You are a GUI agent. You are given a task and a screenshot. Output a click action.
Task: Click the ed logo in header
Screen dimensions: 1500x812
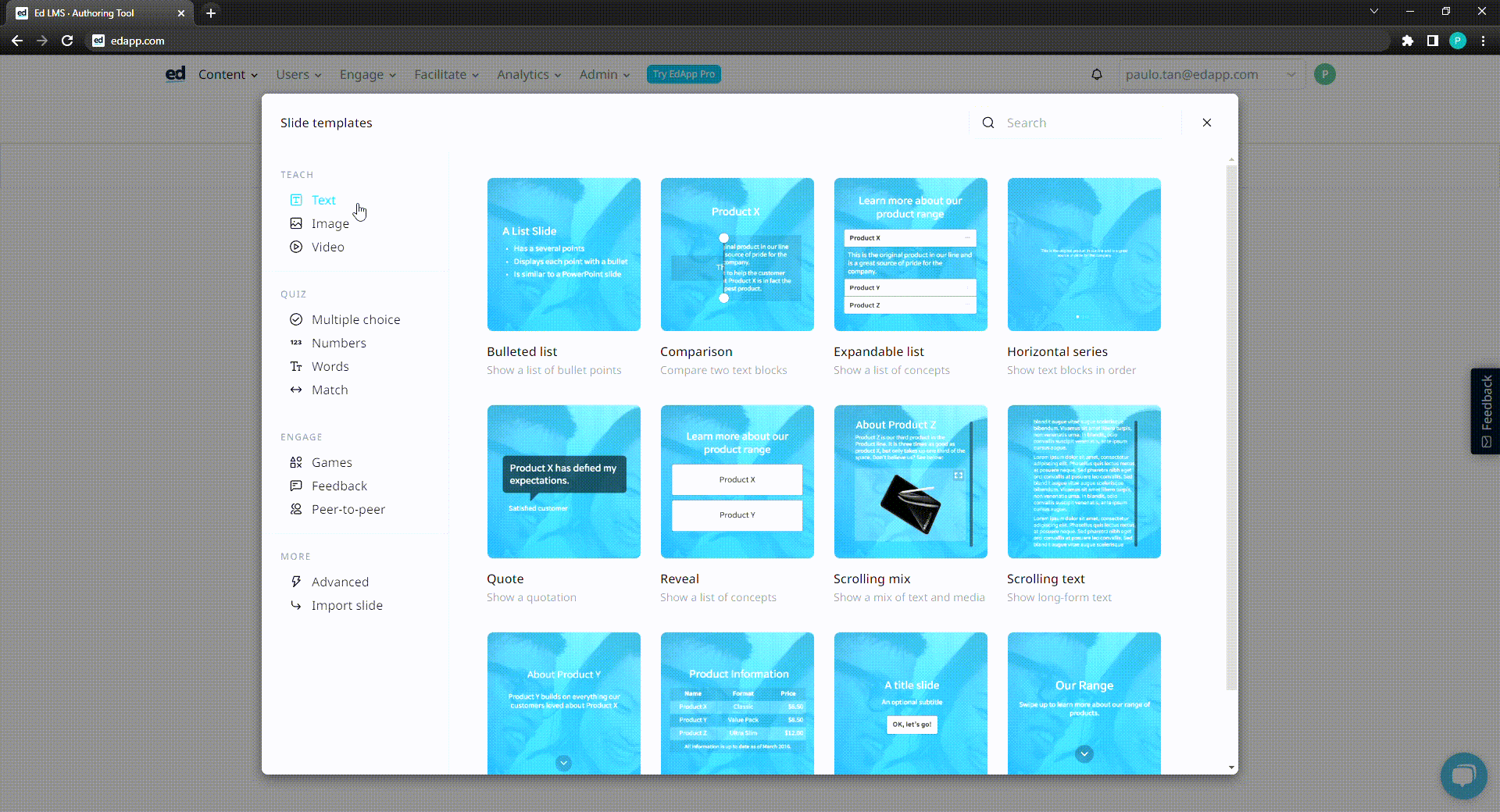(x=176, y=73)
